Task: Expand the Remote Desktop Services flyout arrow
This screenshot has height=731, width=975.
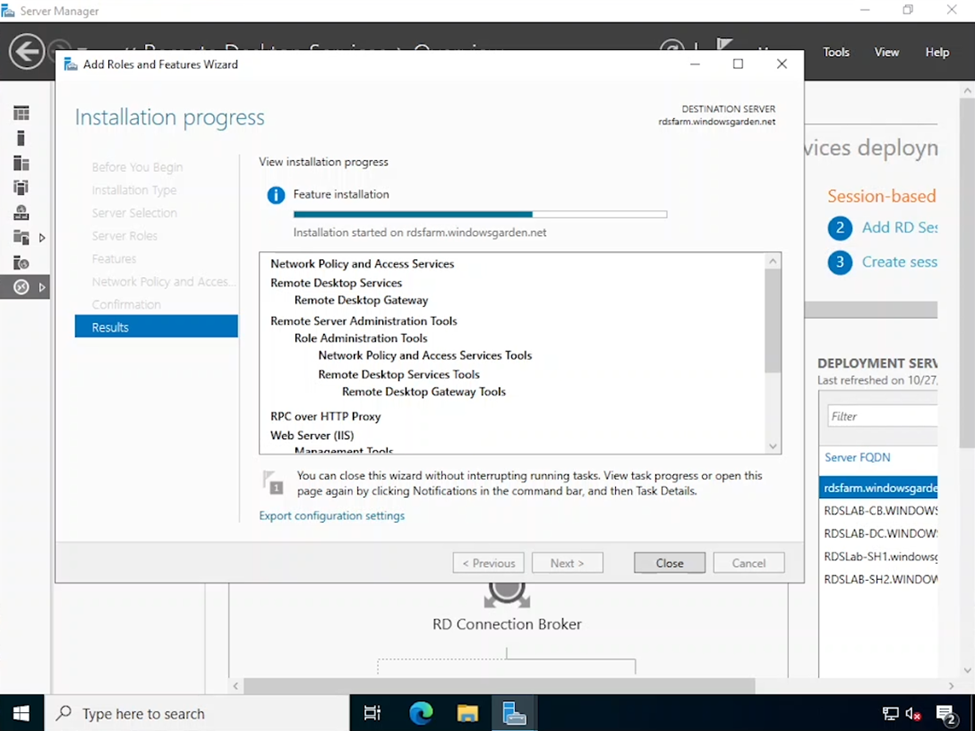Action: pos(42,285)
